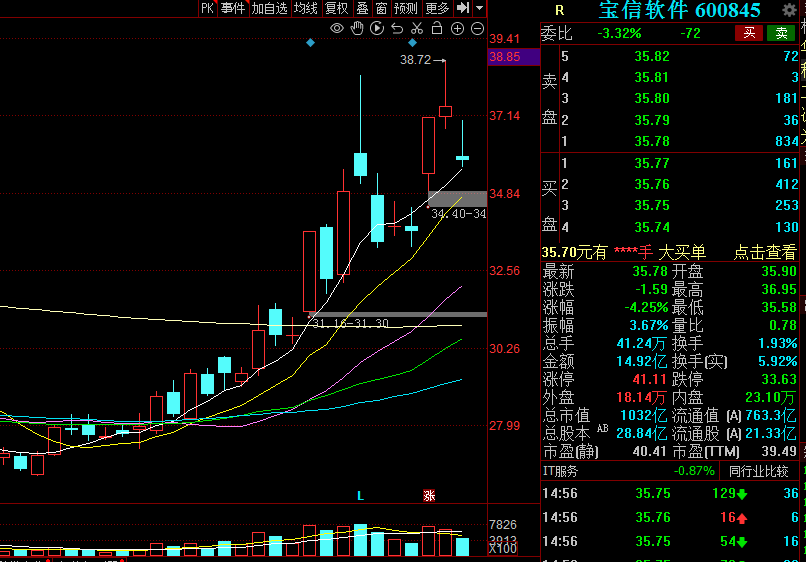Screen dimensions: 806x562
Task: Open 同行业比较 industry comparison
Action: [759, 471]
